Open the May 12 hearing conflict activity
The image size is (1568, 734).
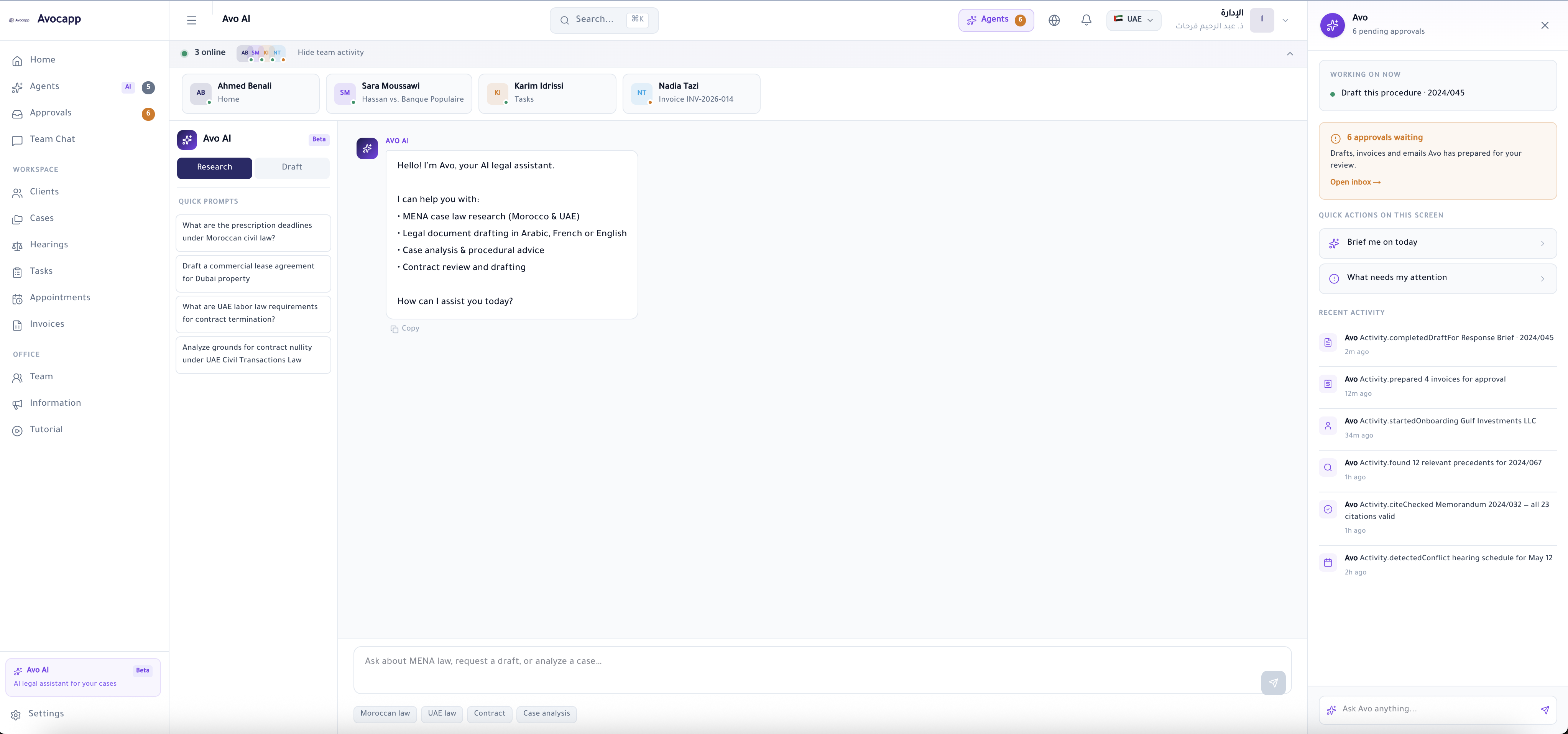[x=1437, y=566]
